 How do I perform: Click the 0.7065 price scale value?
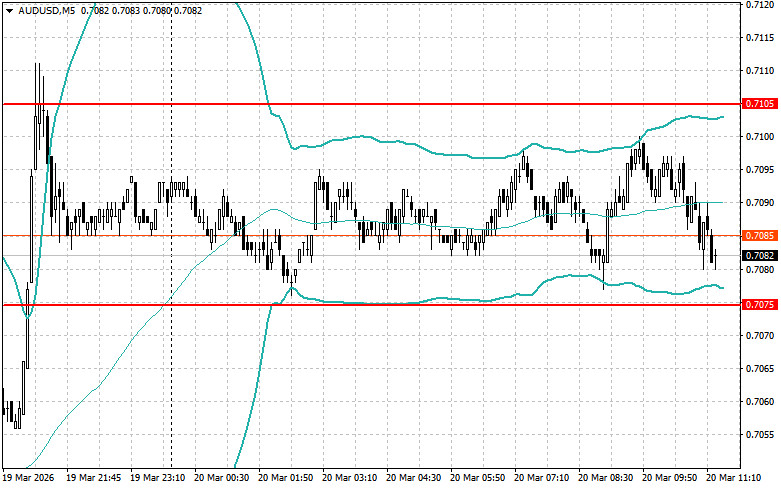coord(760,368)
